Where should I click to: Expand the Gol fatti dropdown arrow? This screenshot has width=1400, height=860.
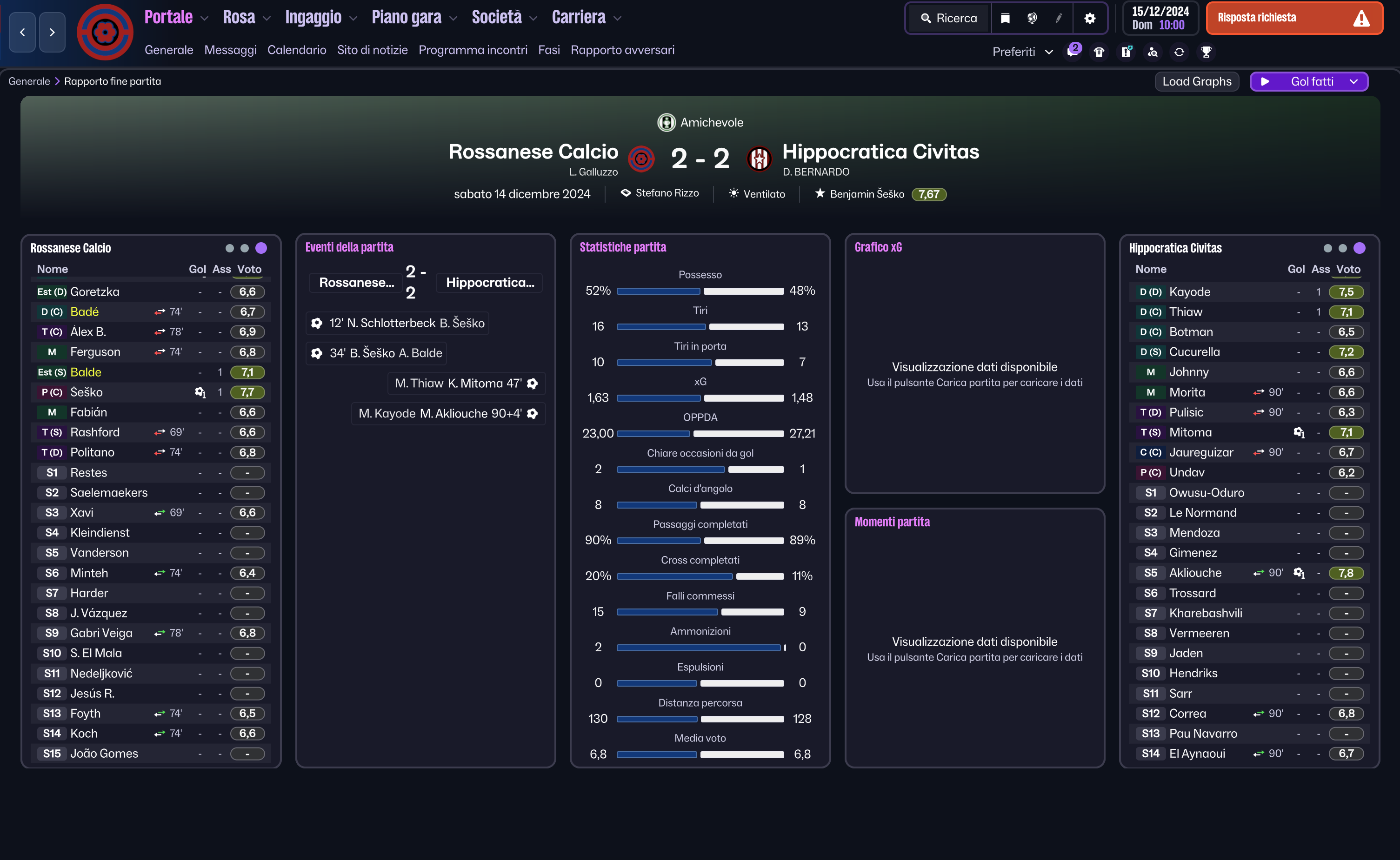click(x=1354, y=81)
